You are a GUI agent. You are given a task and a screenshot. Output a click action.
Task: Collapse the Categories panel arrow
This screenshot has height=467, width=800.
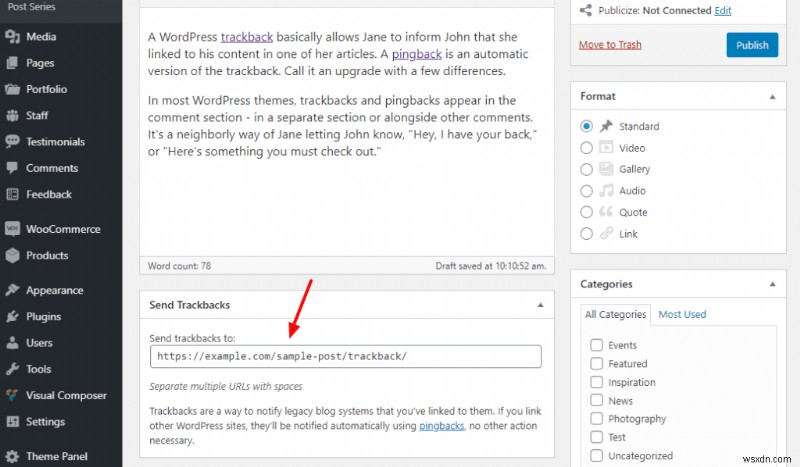click(772, 284)
